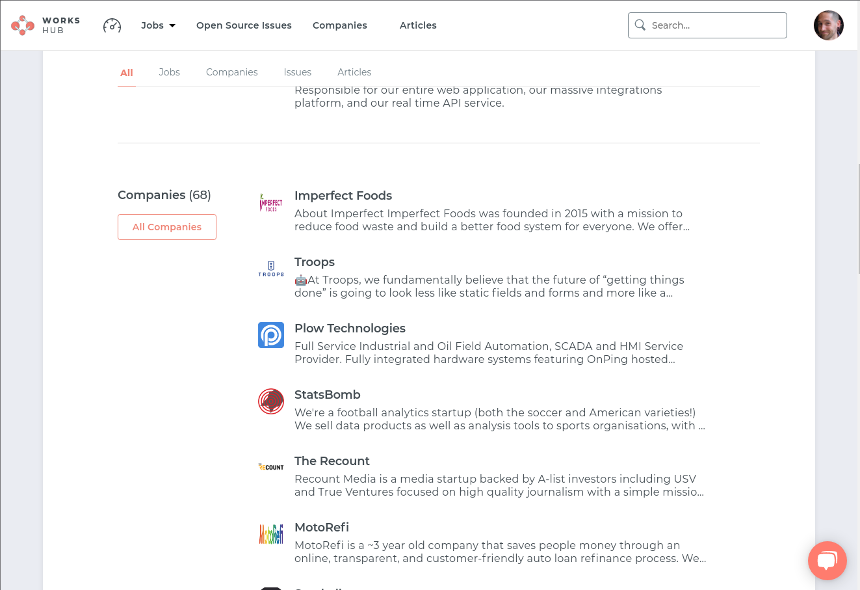Open the StatsBomb company title link
This screenshot has height=590, width=860.
(x=327, y=394)
